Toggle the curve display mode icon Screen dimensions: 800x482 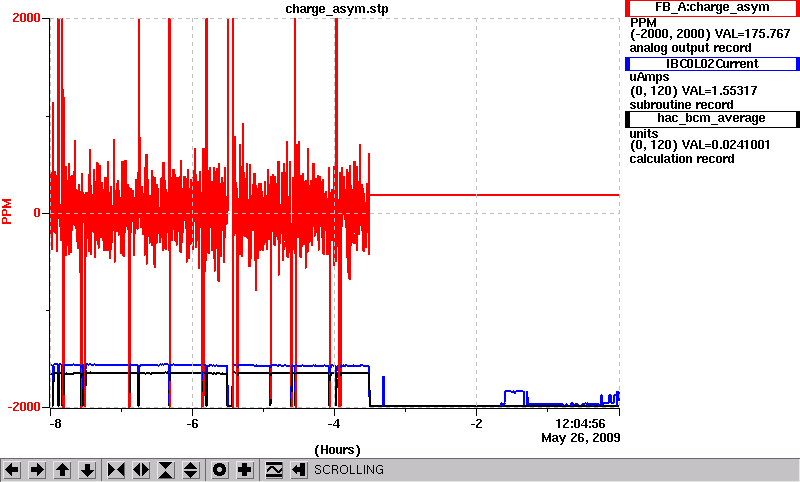pyautogui.click(x=274, y=470)
